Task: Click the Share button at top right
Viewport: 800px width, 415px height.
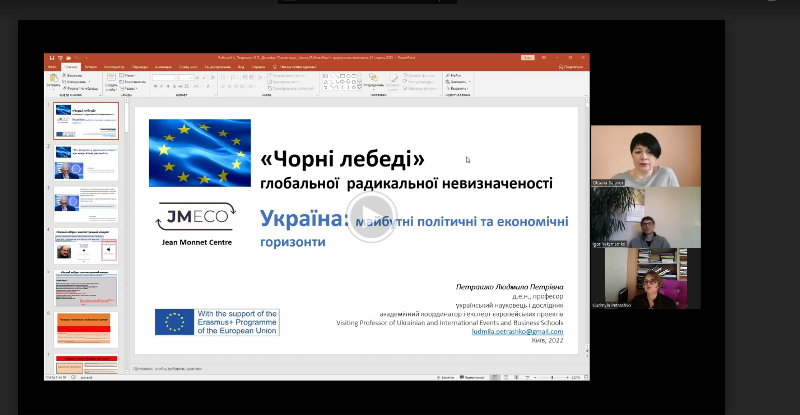Action: pyautogui.click(x=570, y=67)
